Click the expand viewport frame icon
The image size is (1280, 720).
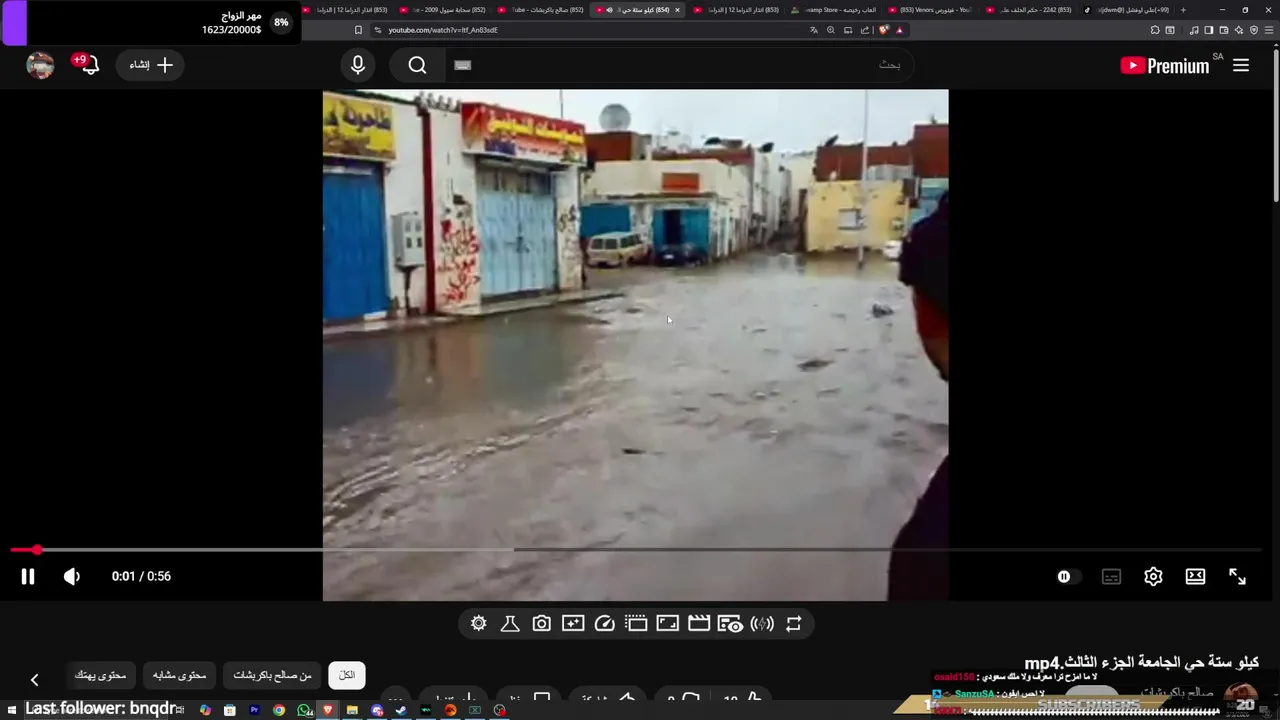pos(667,624)
